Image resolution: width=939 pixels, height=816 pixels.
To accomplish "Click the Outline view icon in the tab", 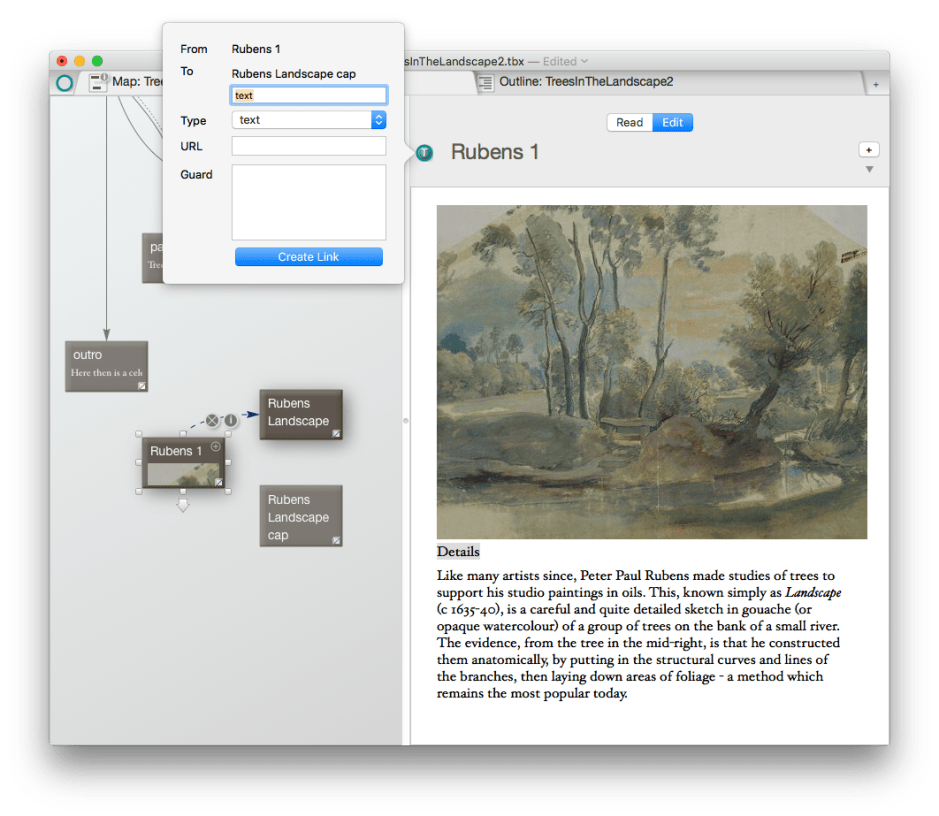I will coord(484,82).
